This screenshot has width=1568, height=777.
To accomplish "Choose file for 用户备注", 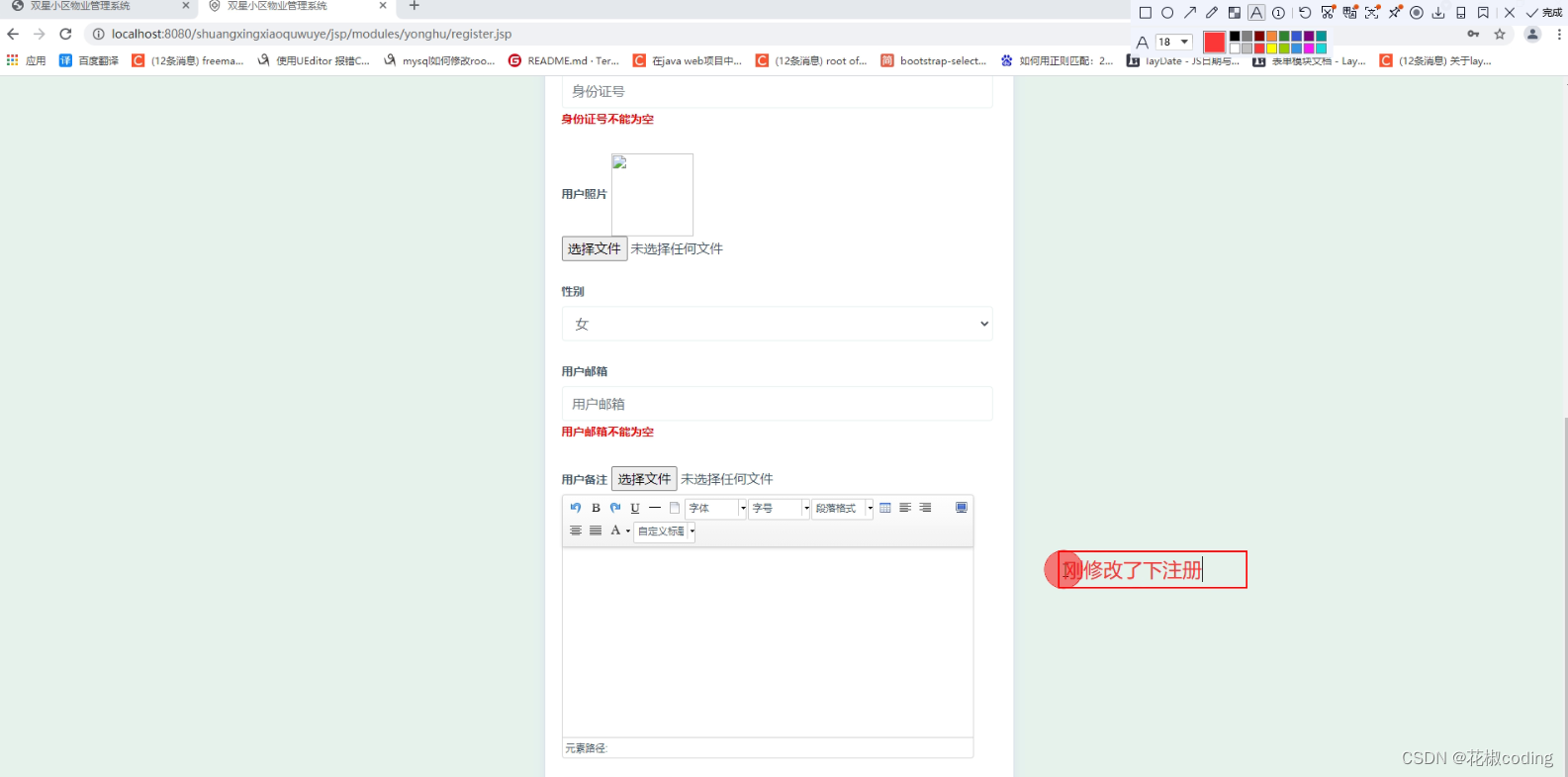I will (x=644, y=479).
